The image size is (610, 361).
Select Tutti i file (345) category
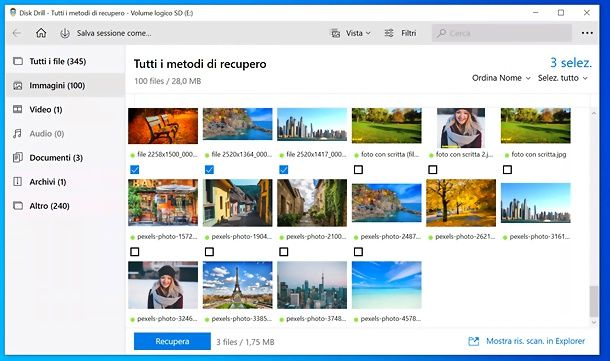[65, 61]
